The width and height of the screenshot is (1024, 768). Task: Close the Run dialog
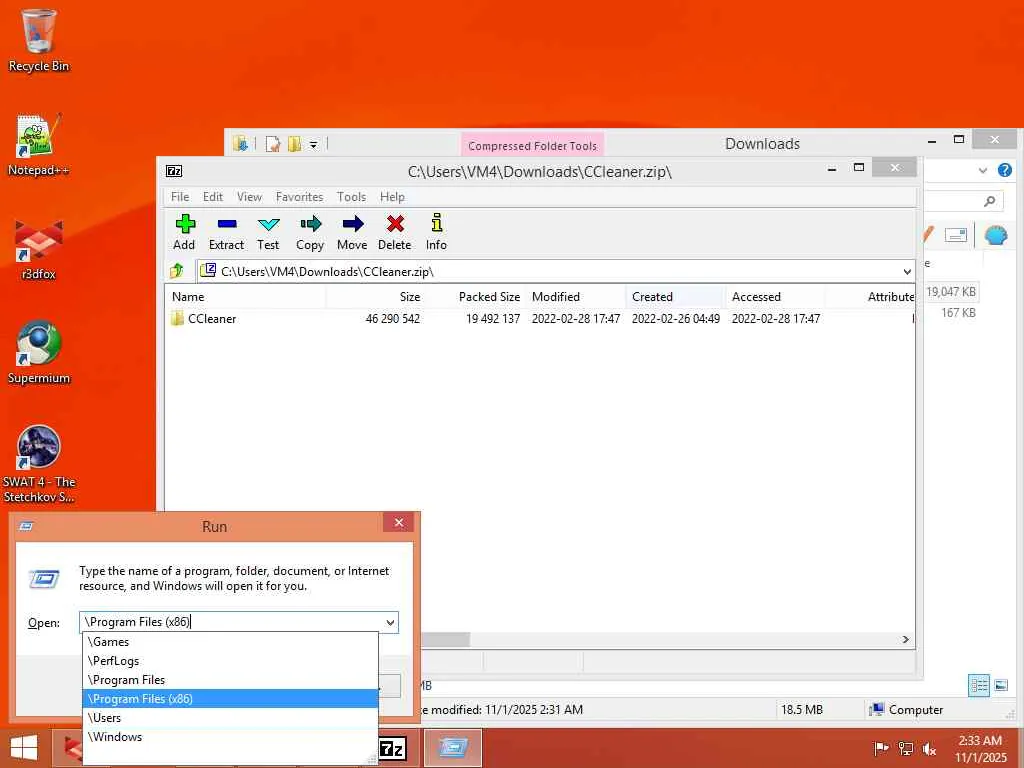point(399,522)
